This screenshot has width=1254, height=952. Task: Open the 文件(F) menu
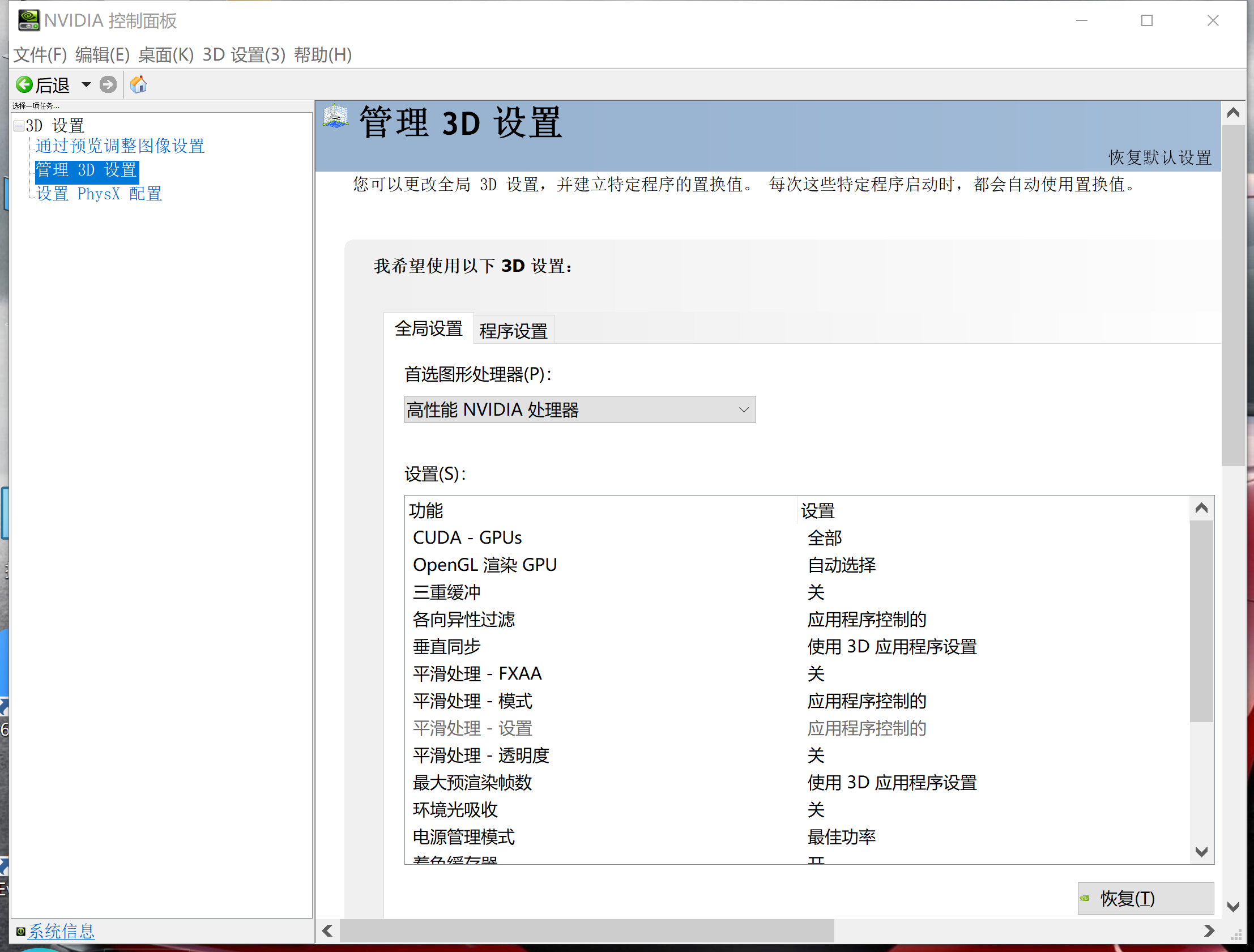pos(40,55)
